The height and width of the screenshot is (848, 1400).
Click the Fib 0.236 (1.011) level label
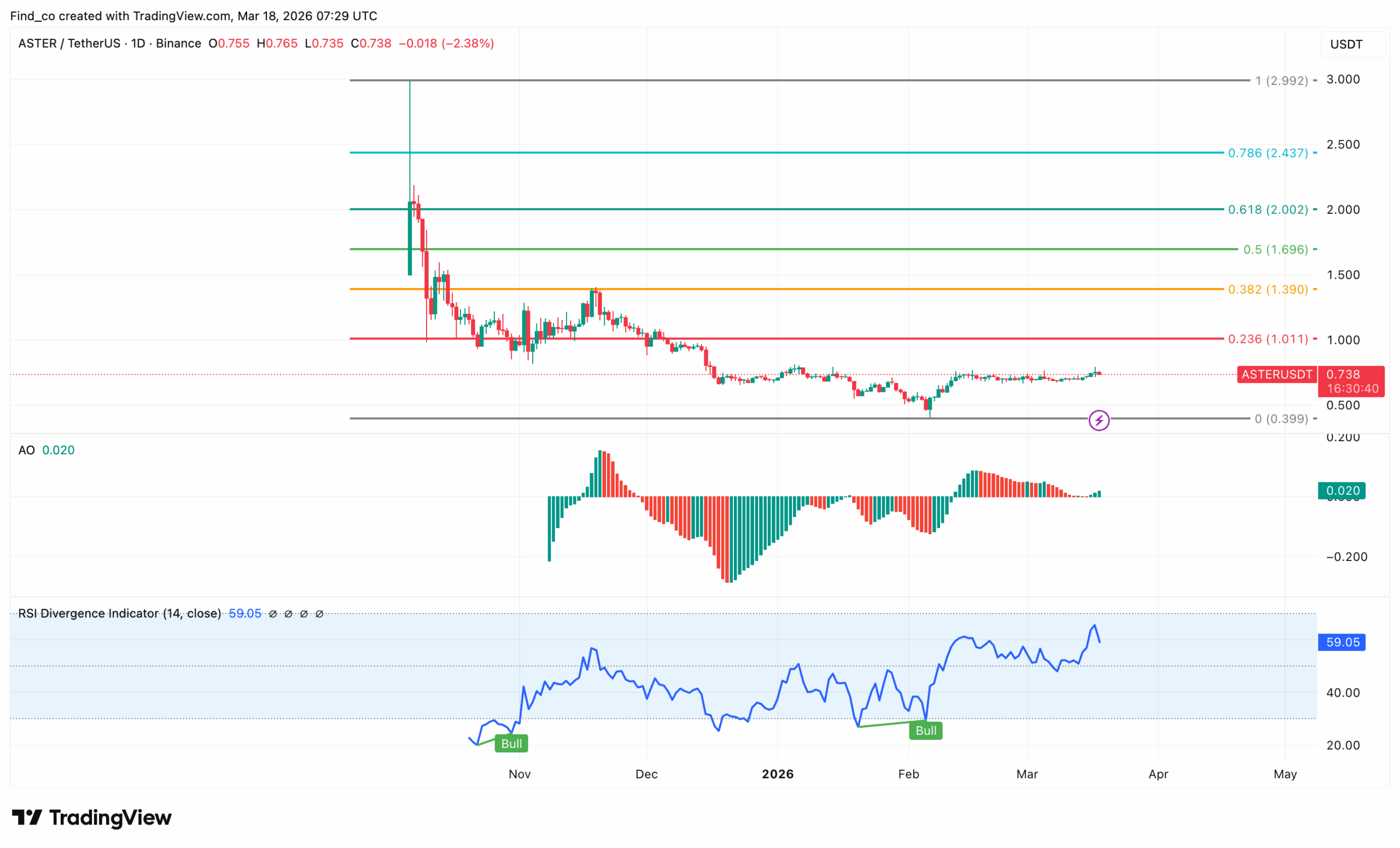(x=1268, y=339)
